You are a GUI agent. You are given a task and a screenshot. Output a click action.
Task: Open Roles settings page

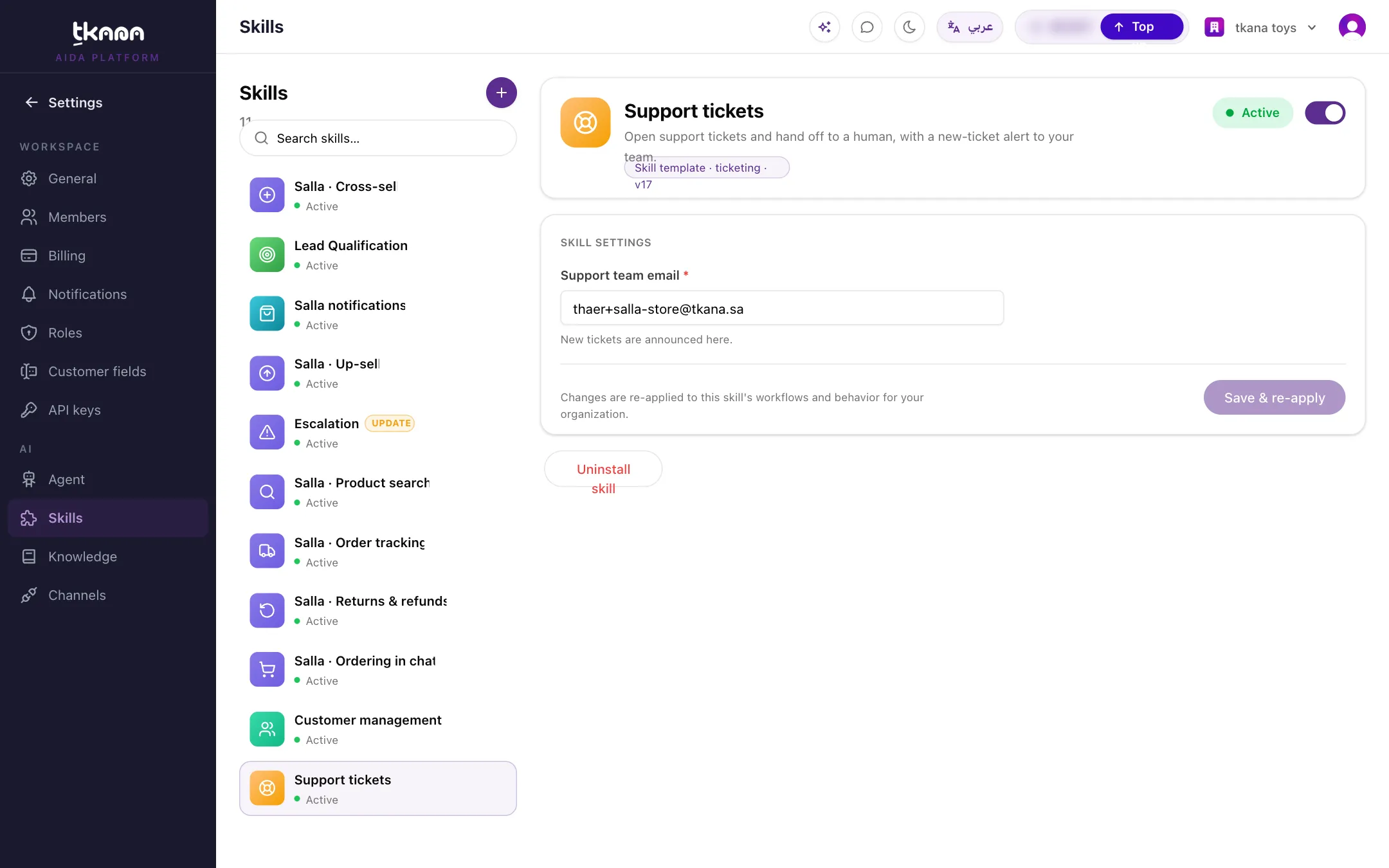pos(108,333)
